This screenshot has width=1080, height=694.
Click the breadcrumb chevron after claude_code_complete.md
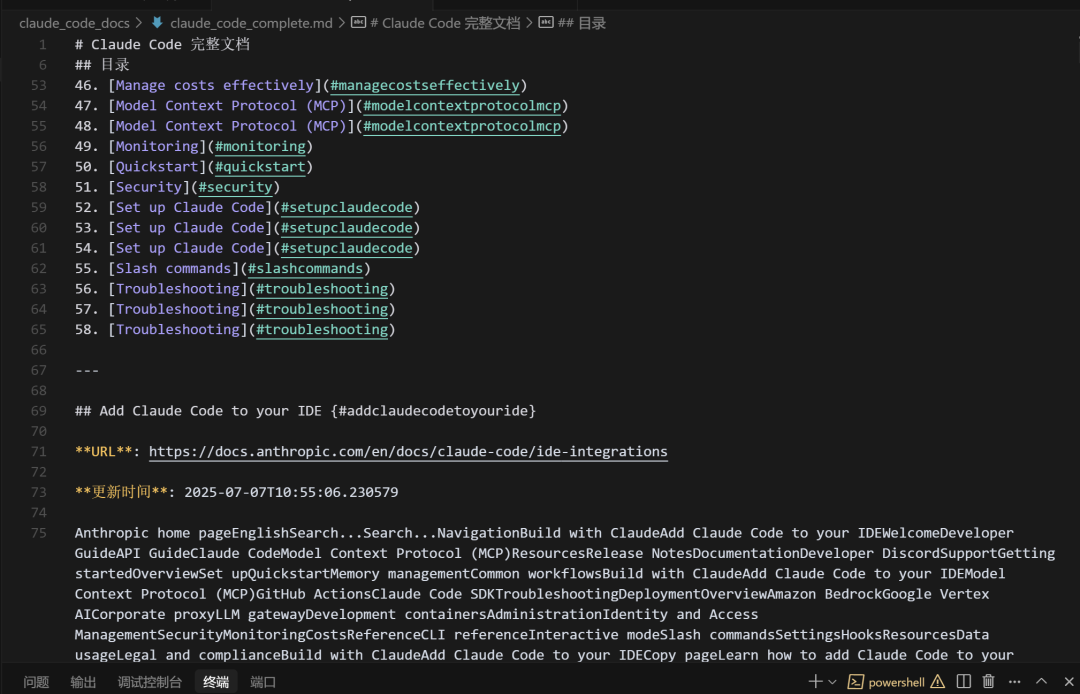(342, 23)
